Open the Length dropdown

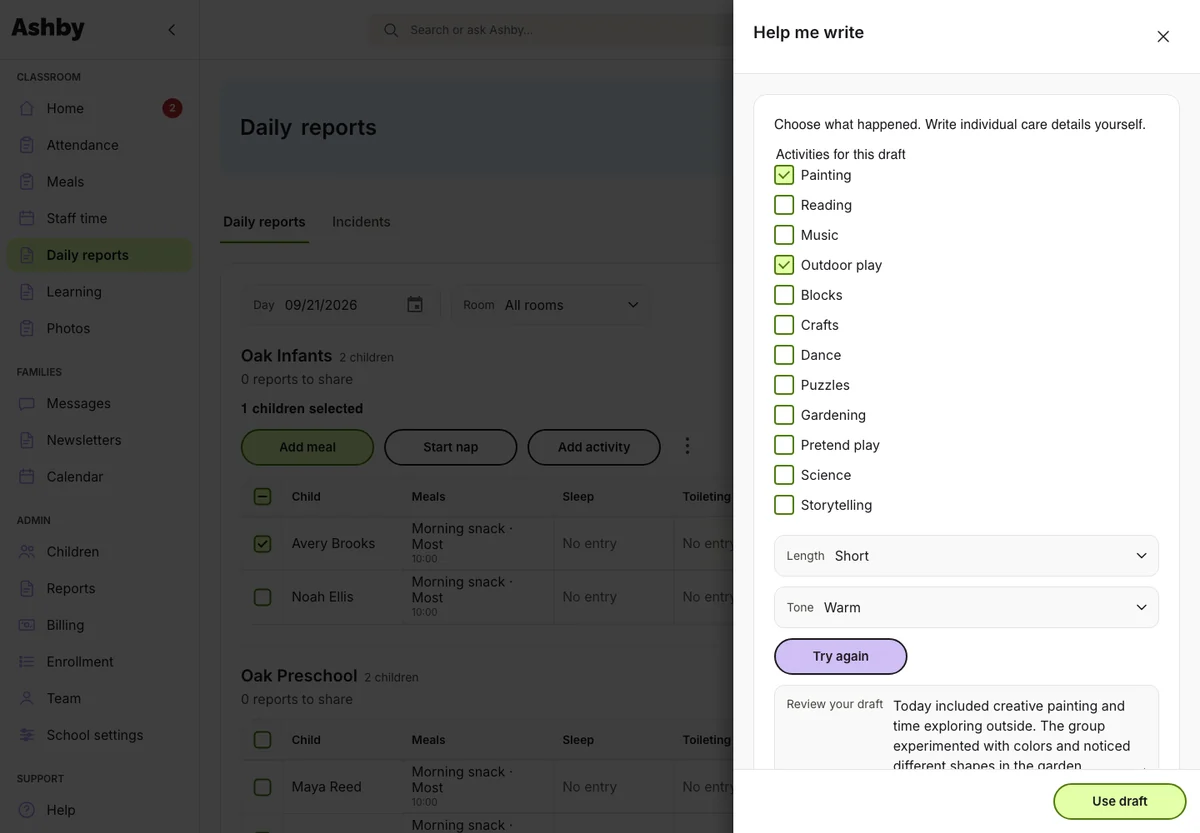pos(966,556)
